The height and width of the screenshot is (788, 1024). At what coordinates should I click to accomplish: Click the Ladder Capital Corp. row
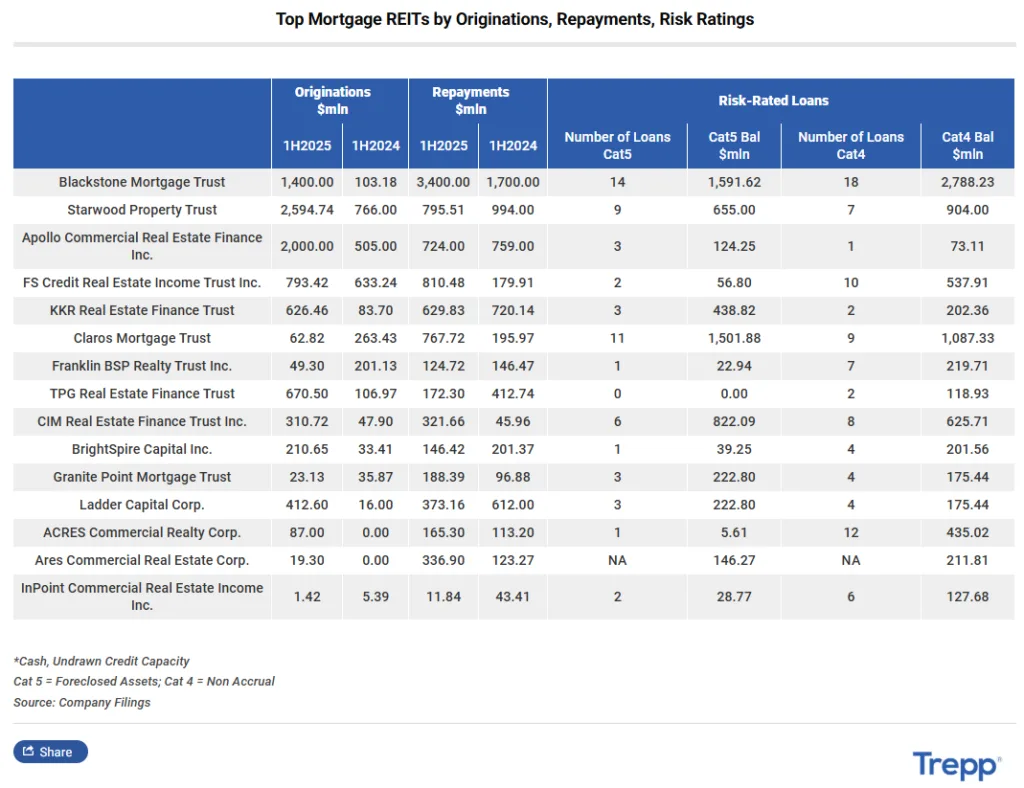[x=141, y=505]
